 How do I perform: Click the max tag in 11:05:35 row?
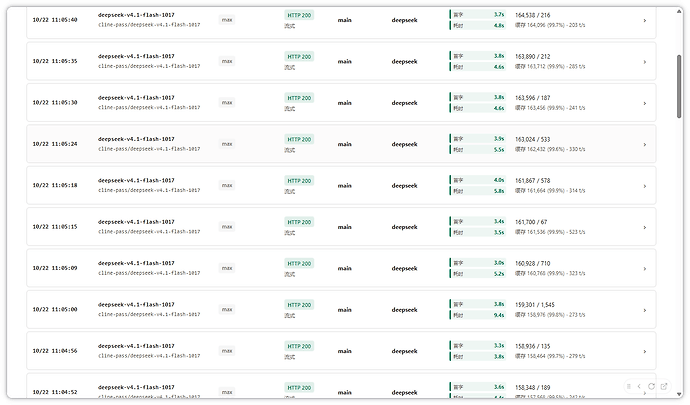[x=227, y=61]
